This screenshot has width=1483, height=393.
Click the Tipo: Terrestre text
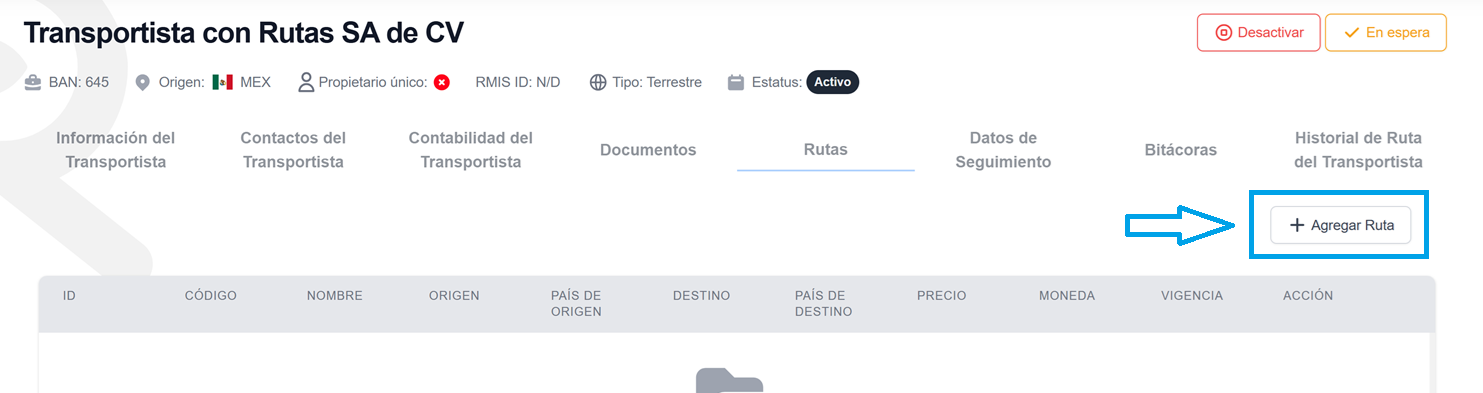(x=657, y=82)
